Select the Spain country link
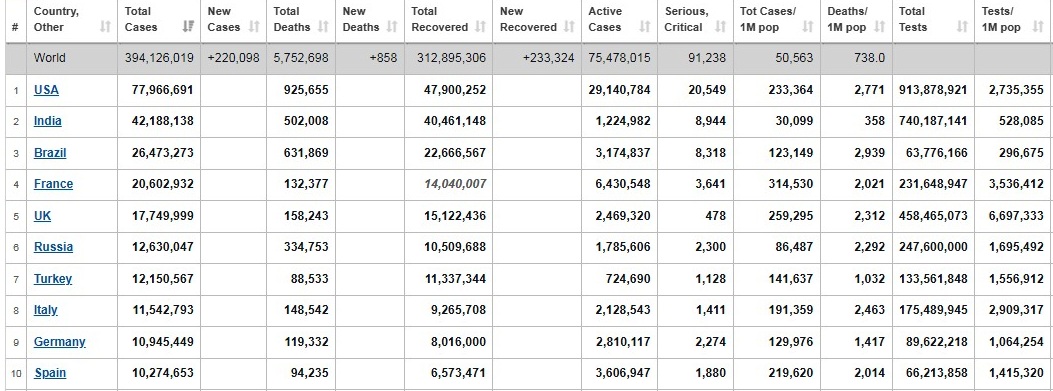Image resolution: width=1053 pixels, height=391 pixels. (50, 373)
